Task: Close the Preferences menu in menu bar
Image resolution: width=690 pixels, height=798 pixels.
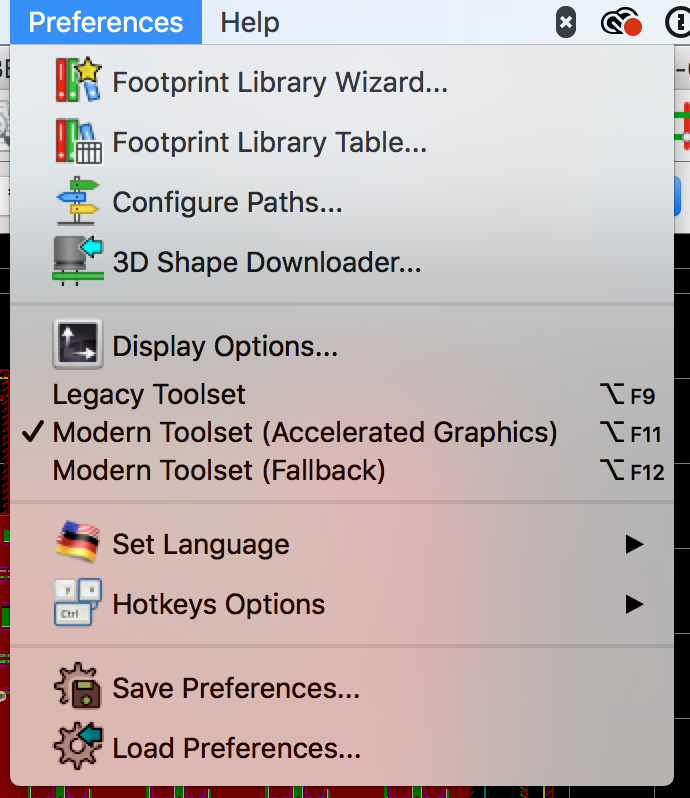Action: point(106,22)
